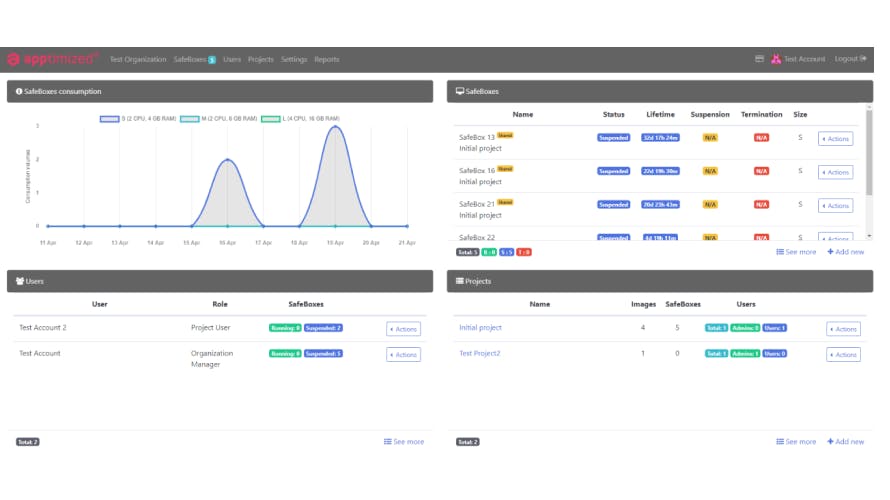Click the Images column header in Projects
The width and height of the screenshot is (890, 500).
click(x=644, y=304)
